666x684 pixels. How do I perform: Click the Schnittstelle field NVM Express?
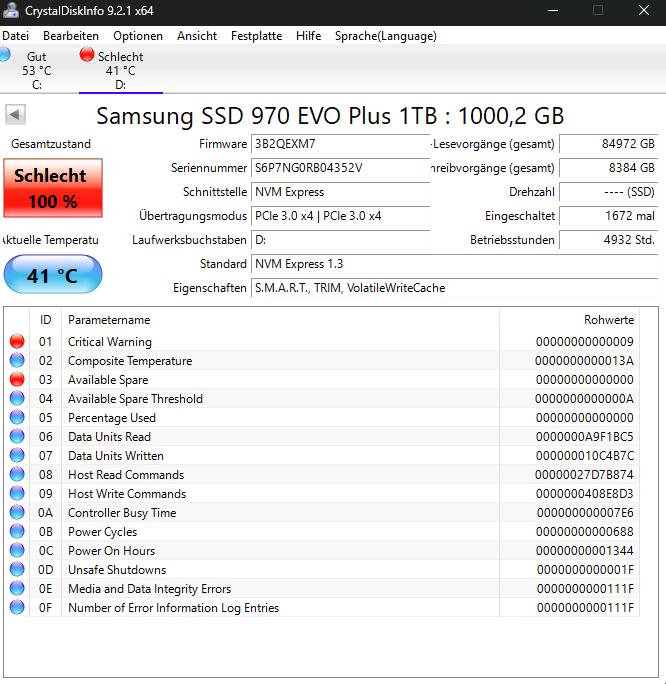point(340,192)
